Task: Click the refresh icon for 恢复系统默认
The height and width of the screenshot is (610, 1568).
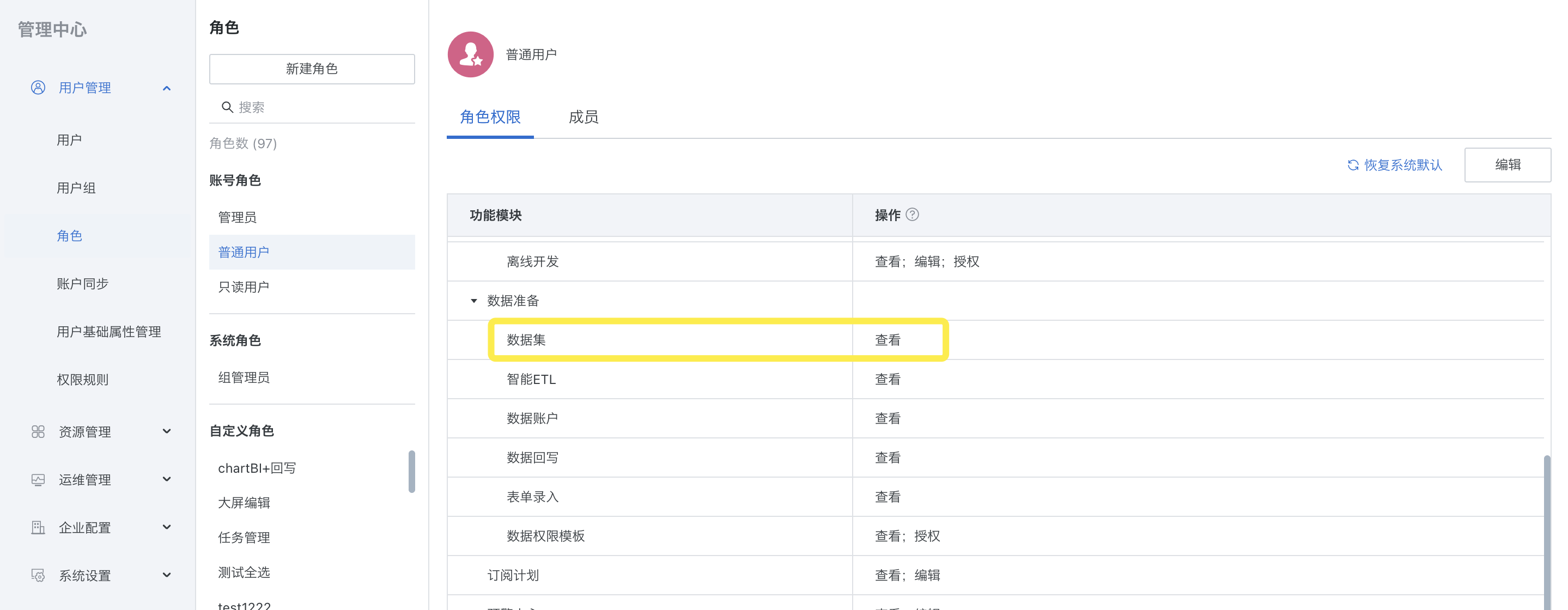Action: click(x=1353, y=165)
